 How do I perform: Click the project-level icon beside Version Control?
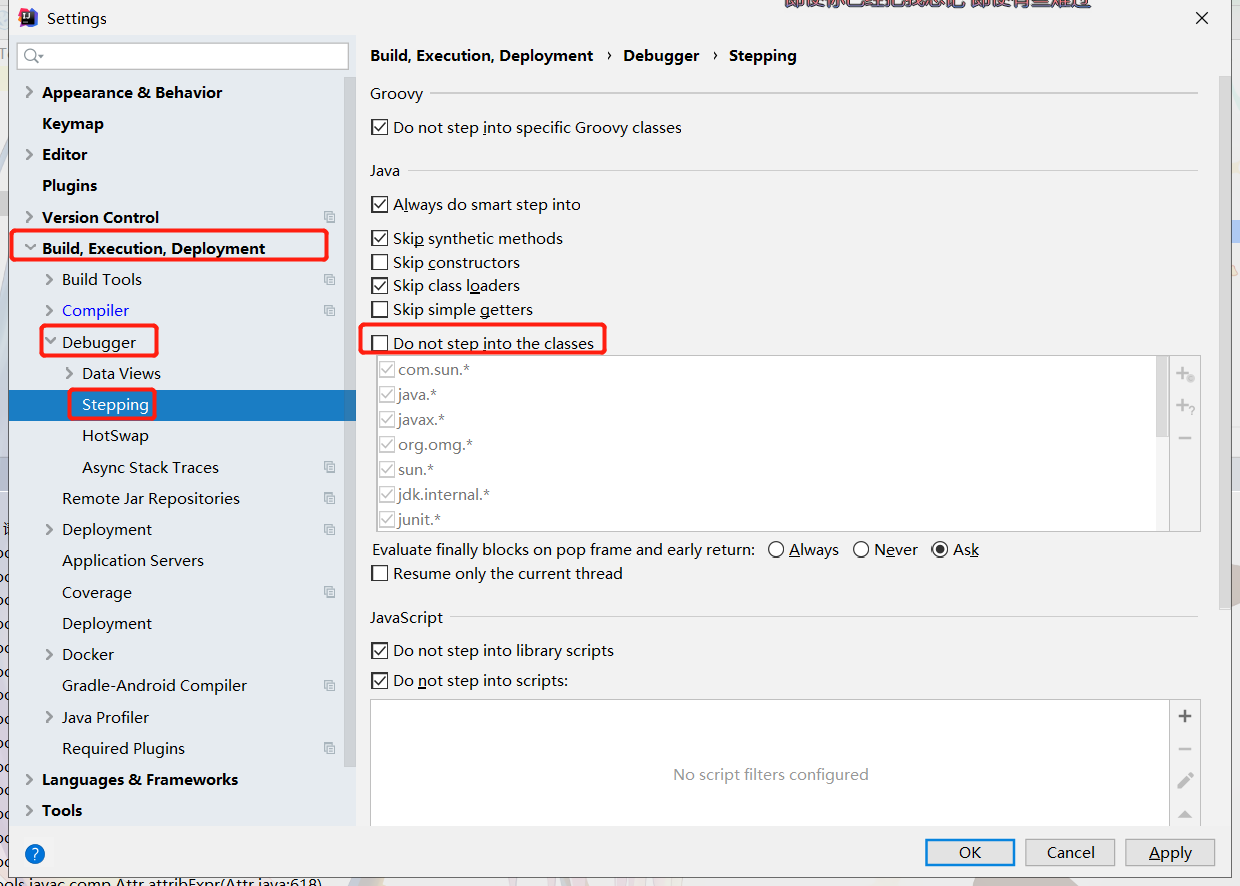click(x=330, y=217)
